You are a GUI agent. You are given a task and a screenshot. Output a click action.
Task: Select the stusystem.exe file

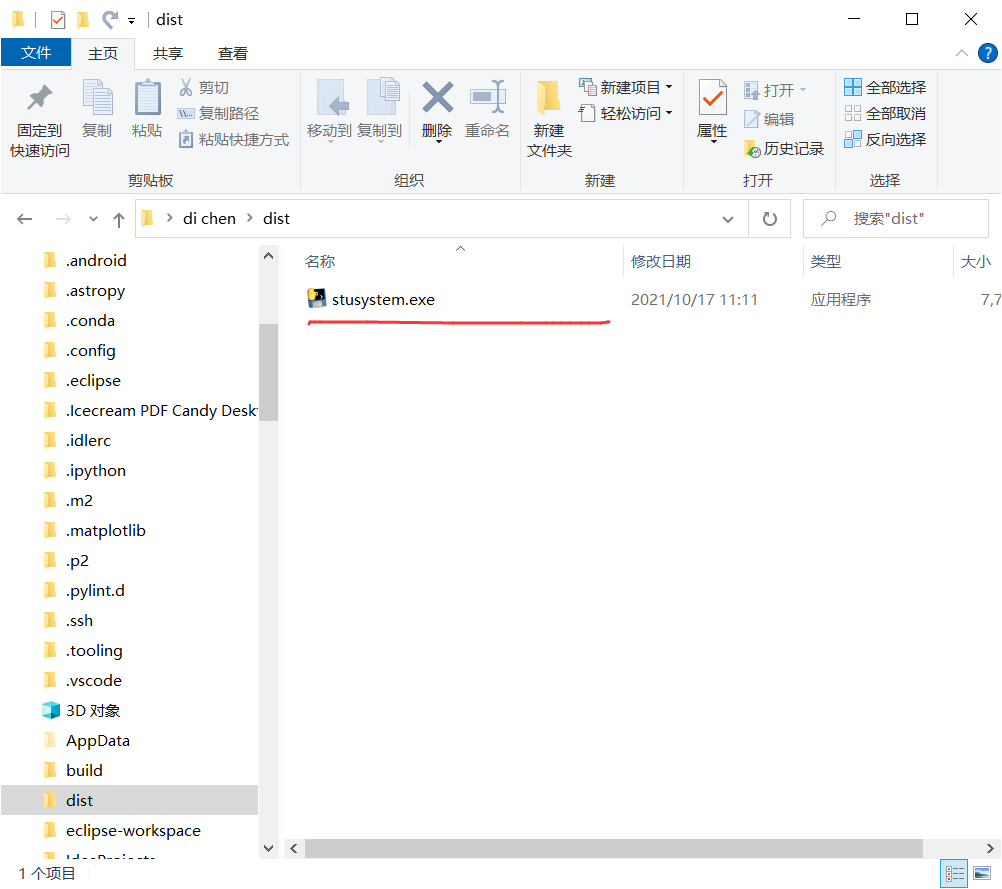383,299
